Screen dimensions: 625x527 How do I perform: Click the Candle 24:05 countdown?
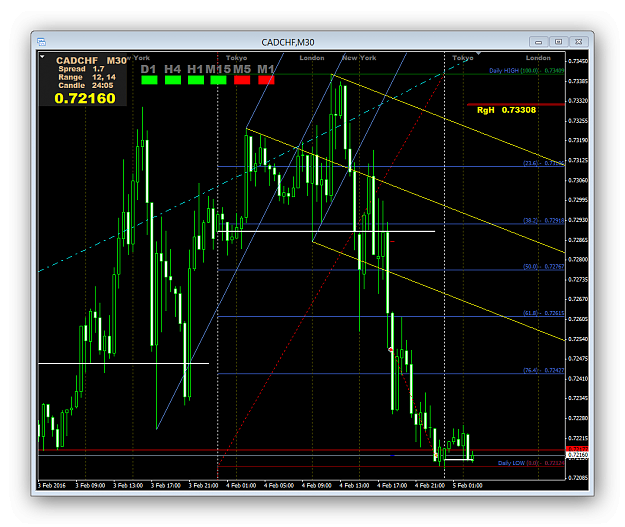pyautogui.click(x=86, y=85)
